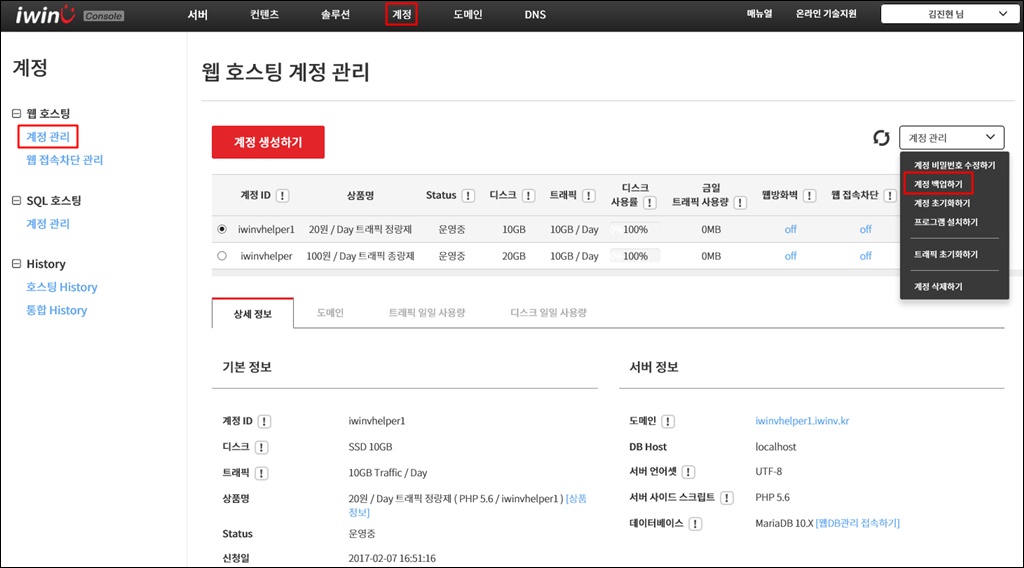Select the iwinvhelper1 account radio button
The width and height of the screenshot is (1024, 568).
click(x=222, y=229)
